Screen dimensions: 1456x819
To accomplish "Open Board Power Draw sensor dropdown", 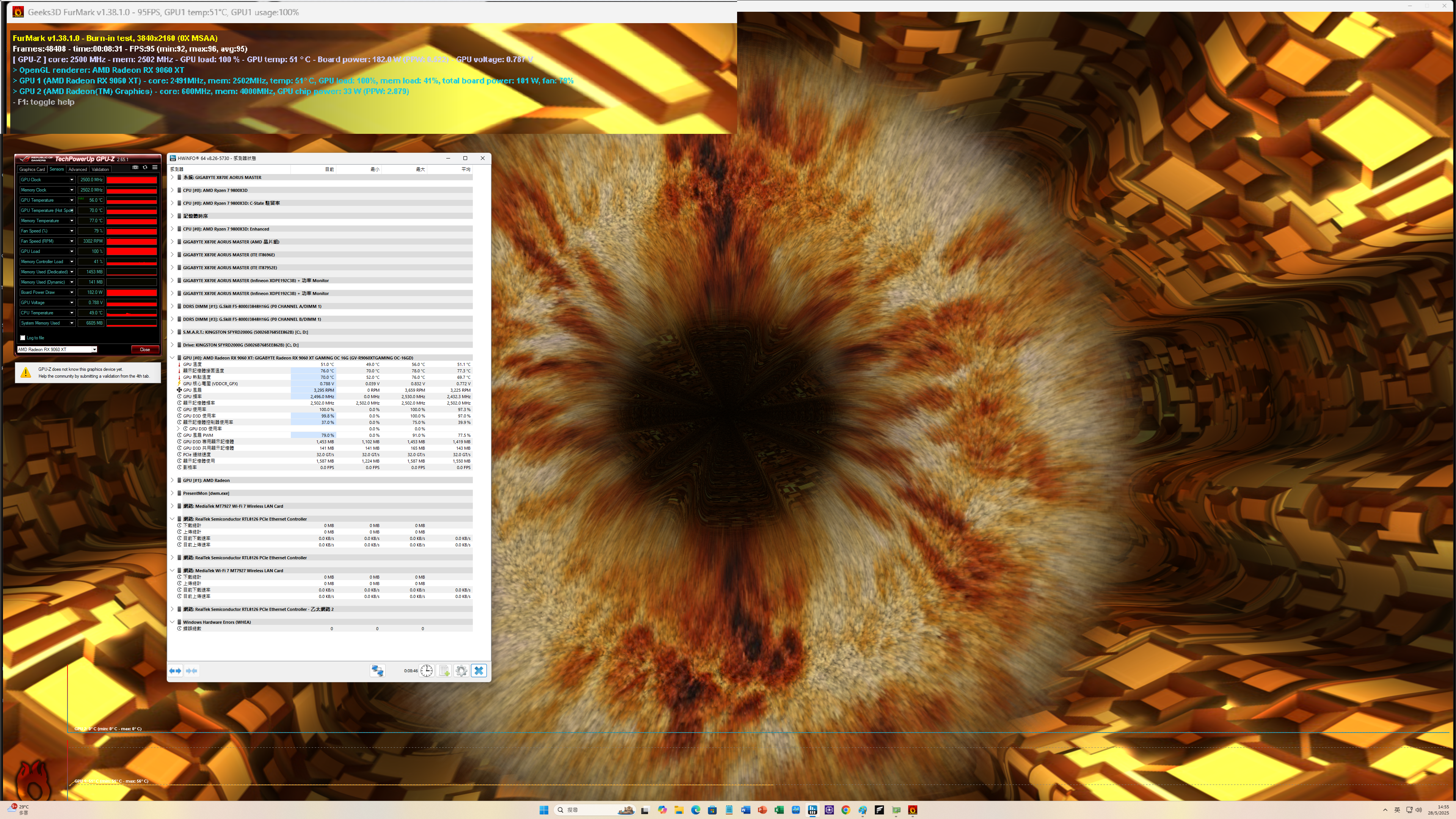I will pos(72,292).
